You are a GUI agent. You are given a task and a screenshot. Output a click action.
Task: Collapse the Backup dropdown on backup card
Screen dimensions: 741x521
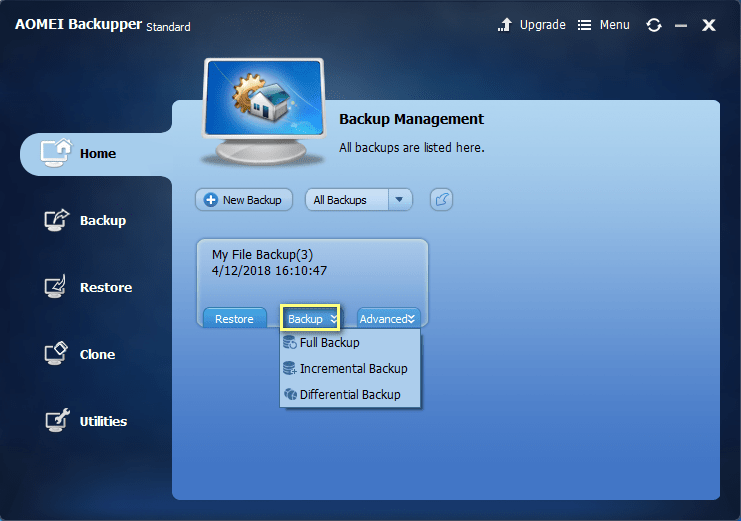(x=310, y=318)
